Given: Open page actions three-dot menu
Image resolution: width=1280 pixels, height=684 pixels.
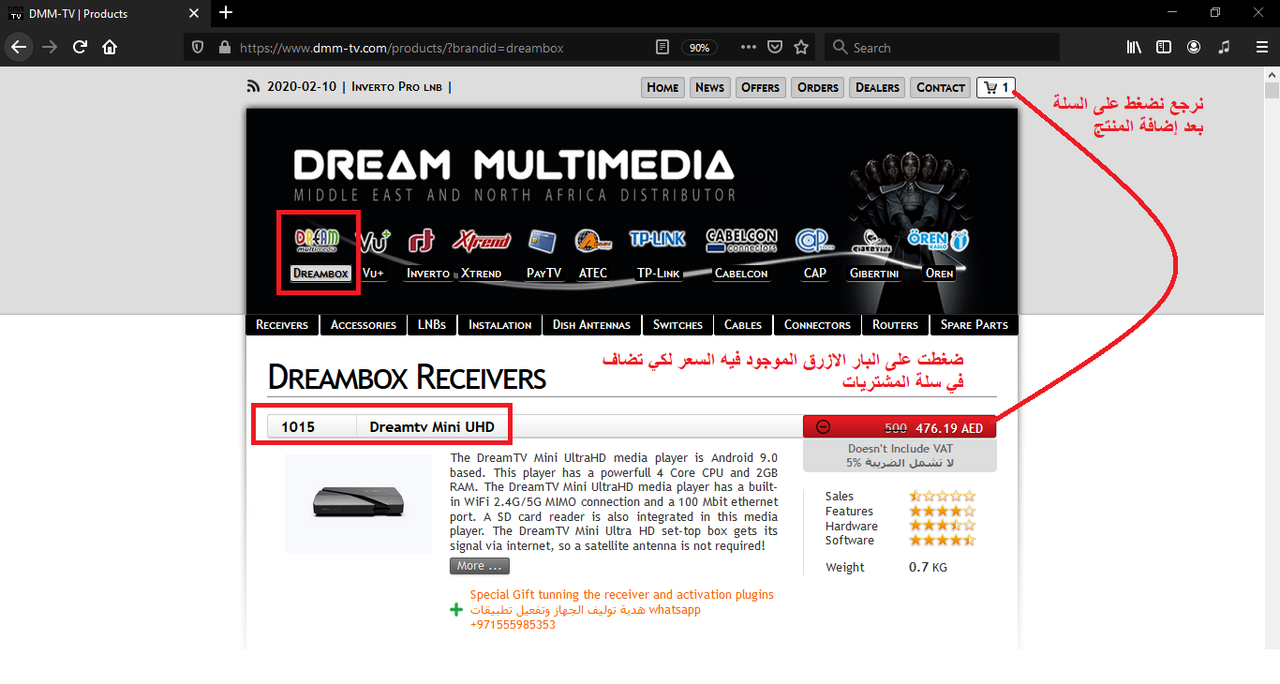Looking at the screenshot, I should (749, 47).
